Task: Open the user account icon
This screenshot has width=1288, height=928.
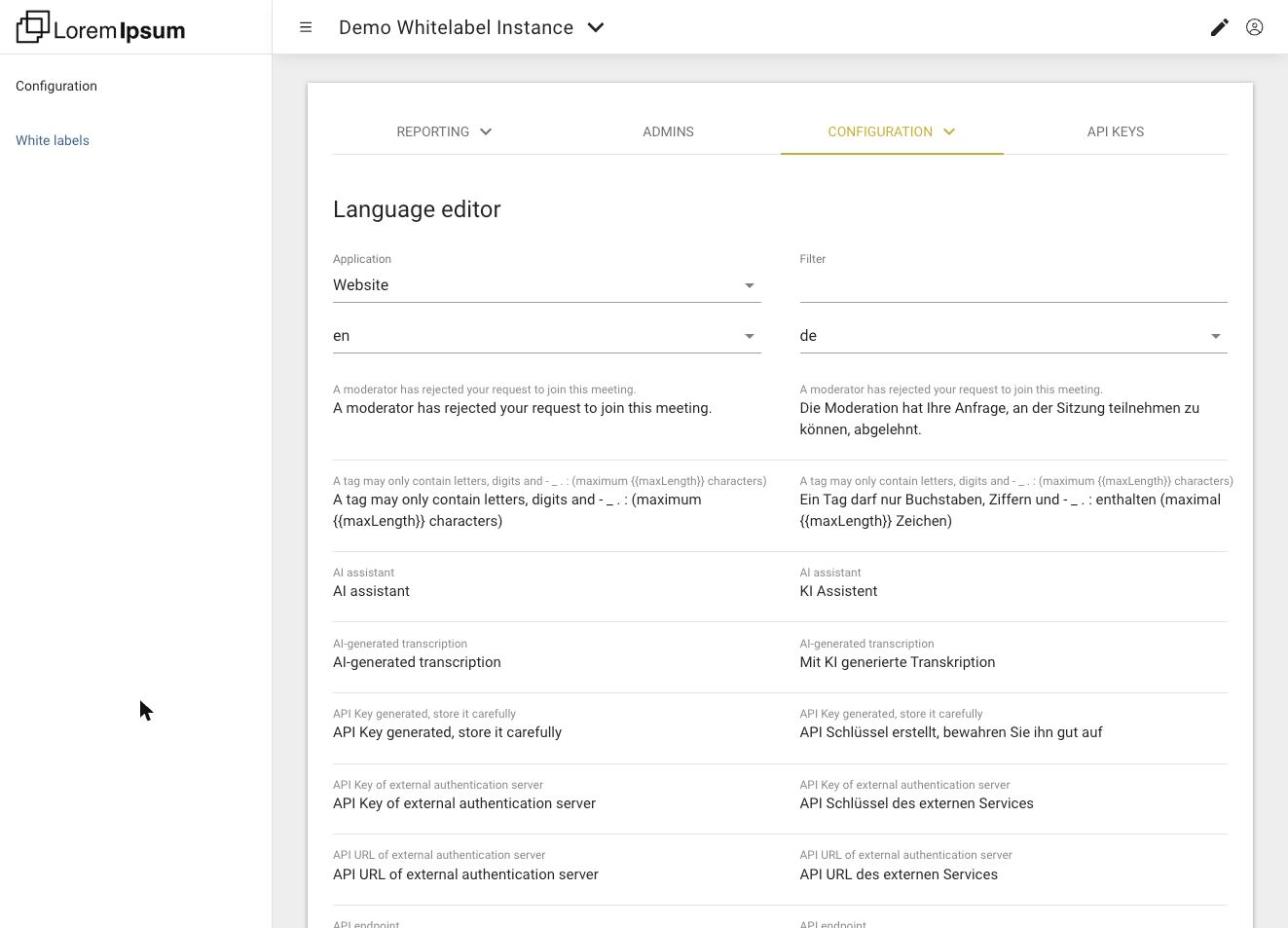Action: click(x=1254, y=27)
